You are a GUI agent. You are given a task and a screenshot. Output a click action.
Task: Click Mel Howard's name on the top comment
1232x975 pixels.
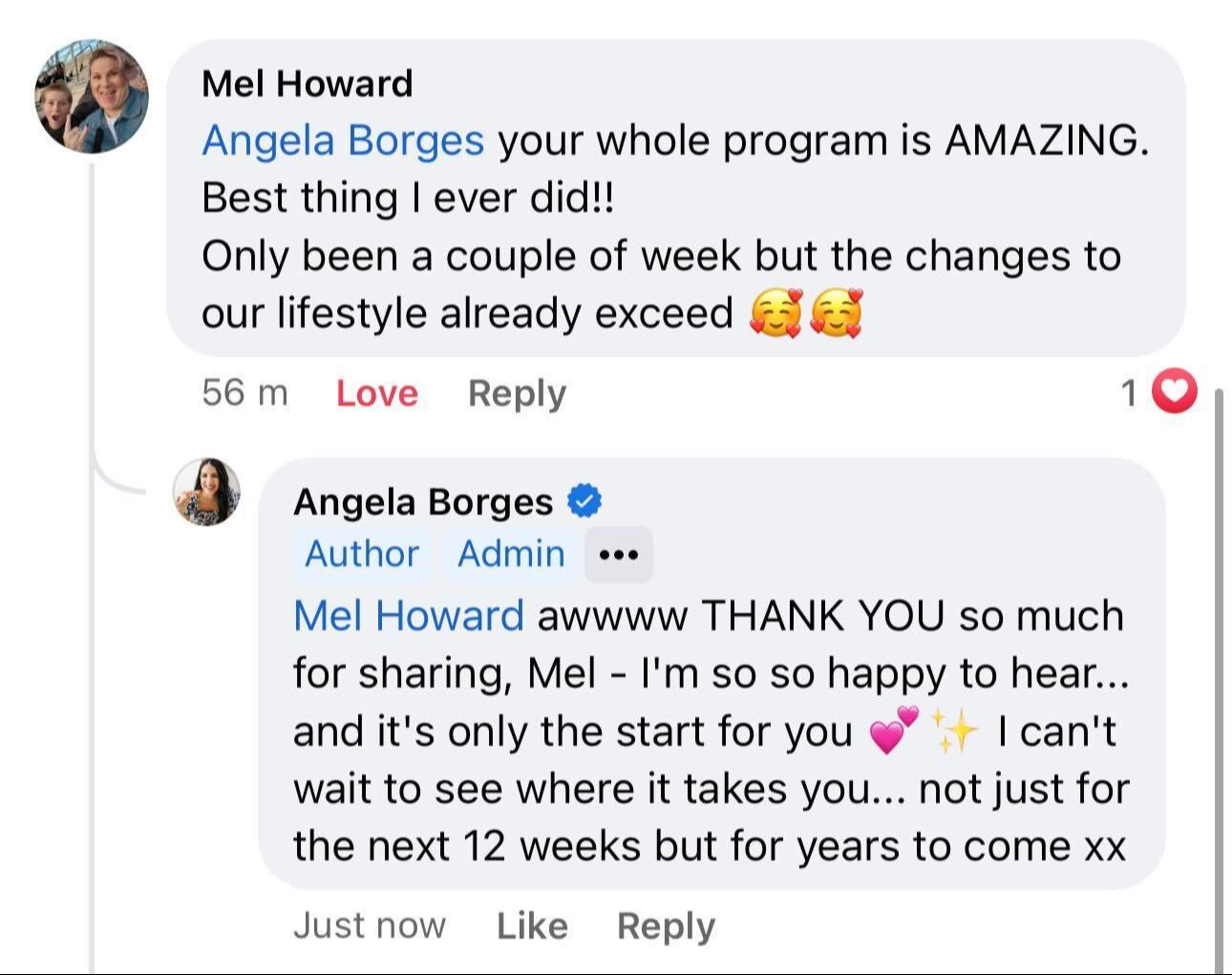(307, 84)
